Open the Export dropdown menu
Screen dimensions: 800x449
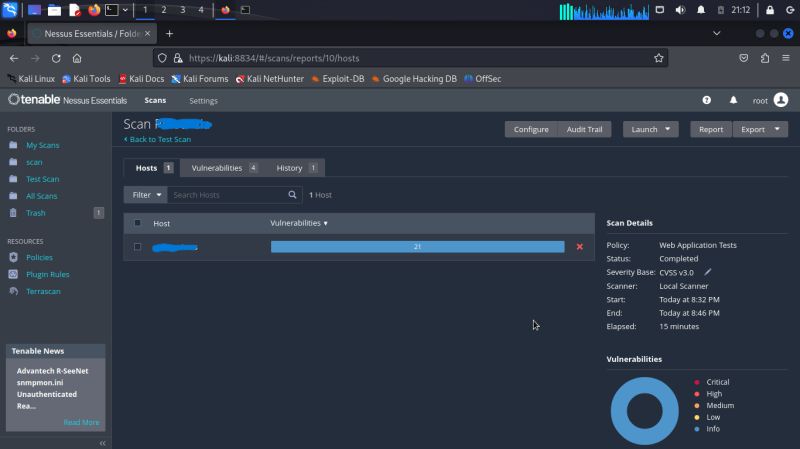(759, 129)
